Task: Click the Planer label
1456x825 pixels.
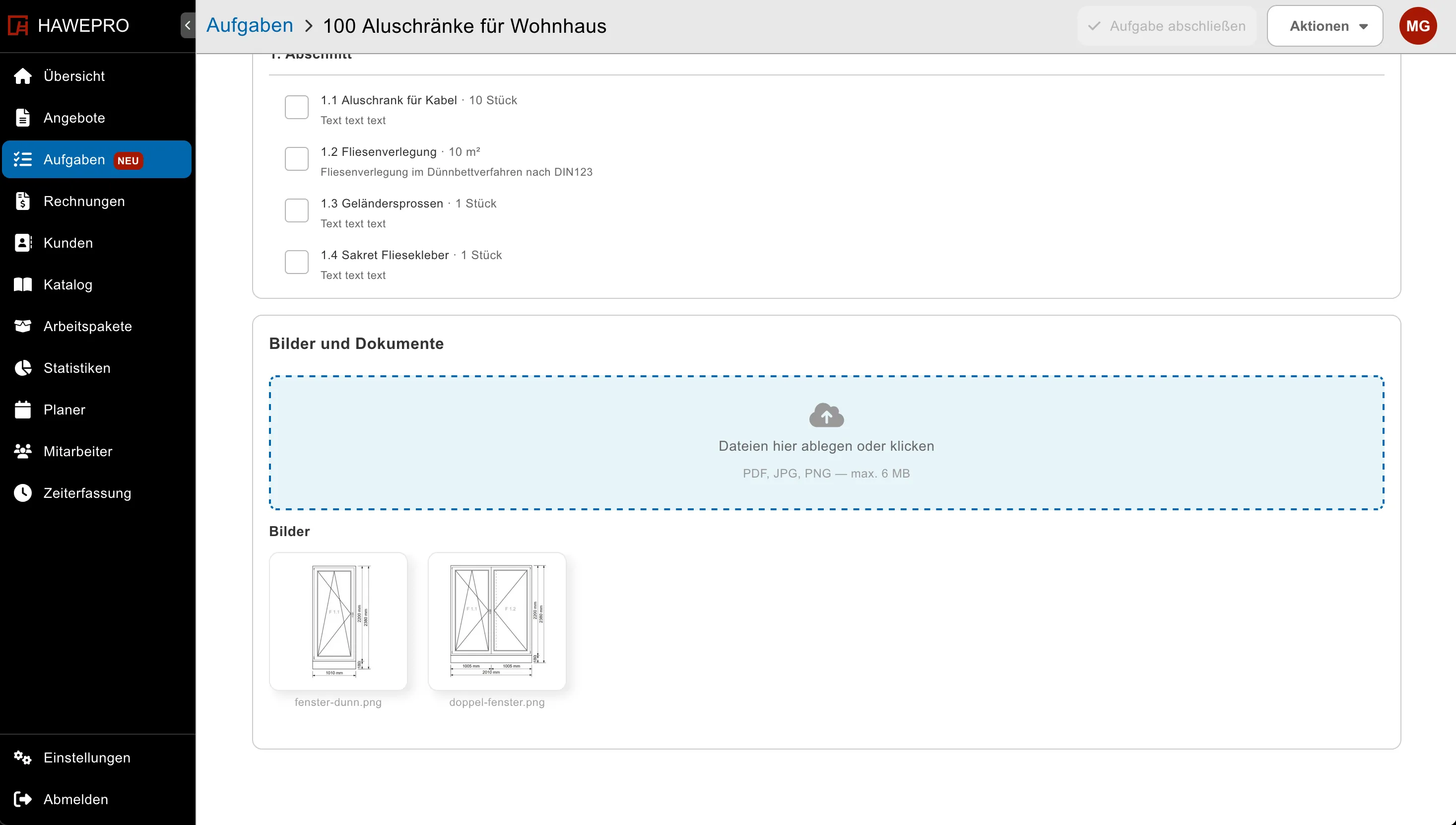Action: [65, 410]
